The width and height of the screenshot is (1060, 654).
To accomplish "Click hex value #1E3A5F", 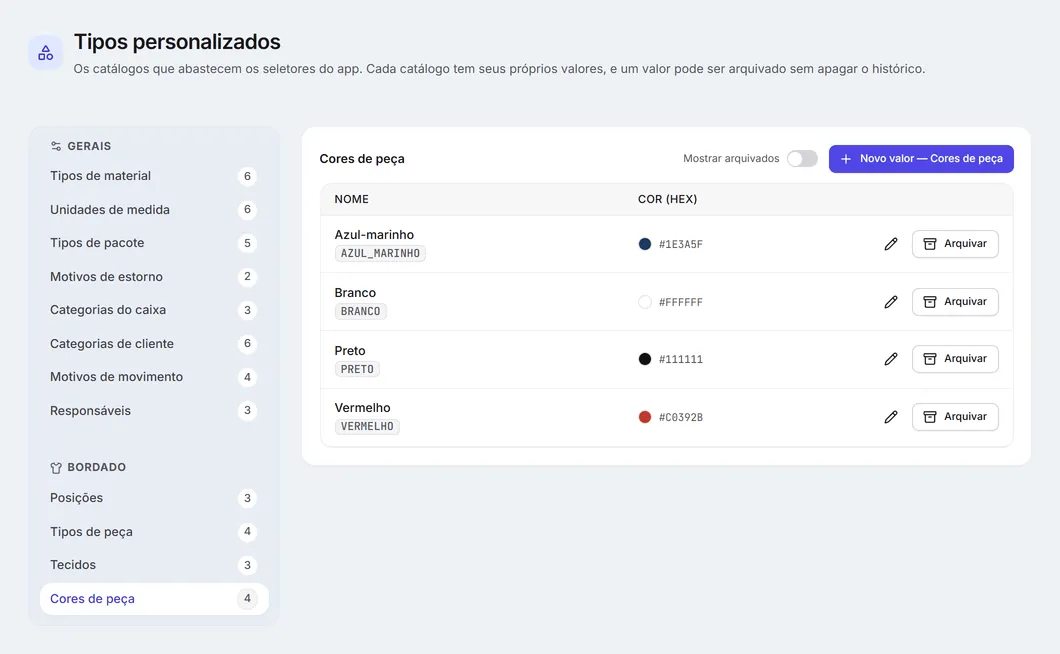I will point(681,244).
